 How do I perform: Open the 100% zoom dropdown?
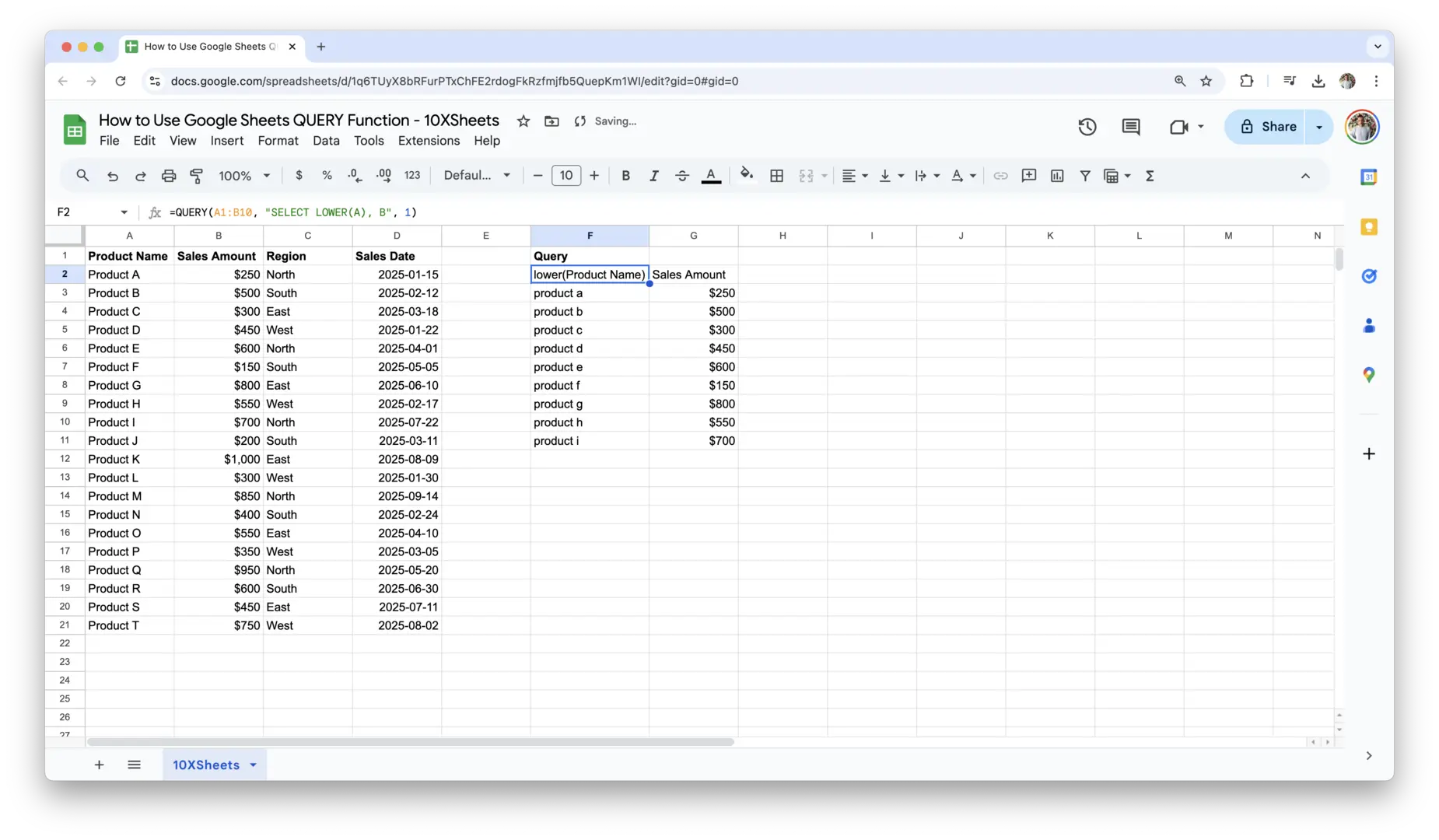(243, 176)
